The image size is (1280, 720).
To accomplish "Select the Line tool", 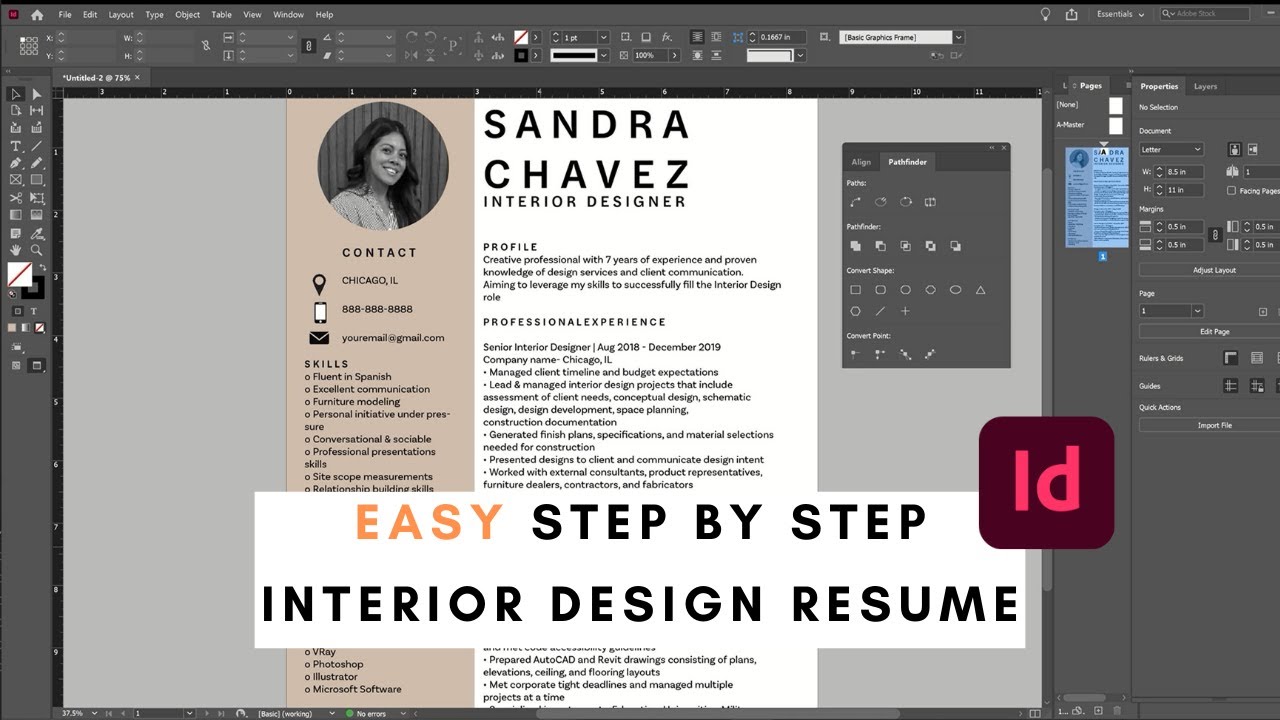I will [37, 146].
